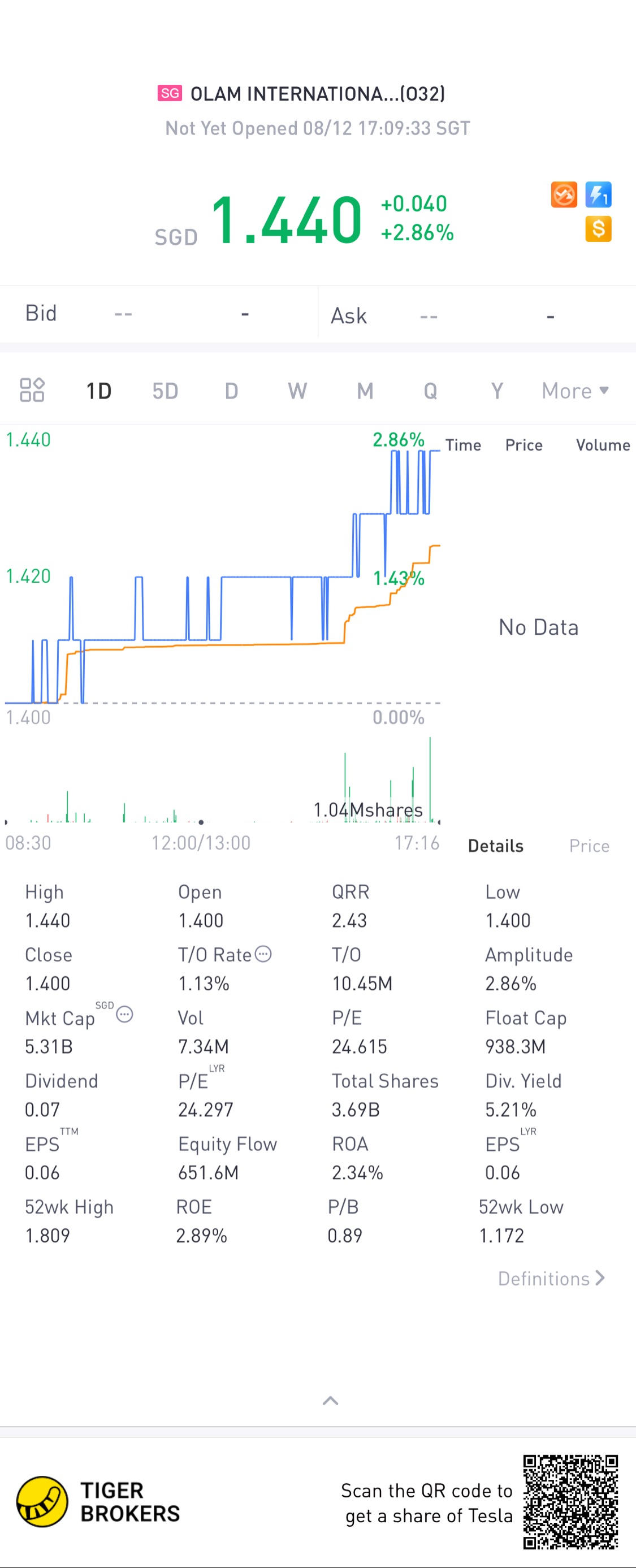Tap the Dividend value 0.07
Image resolution: width=636 pixels, height=1568 pixels.
tap(42, 1110)
